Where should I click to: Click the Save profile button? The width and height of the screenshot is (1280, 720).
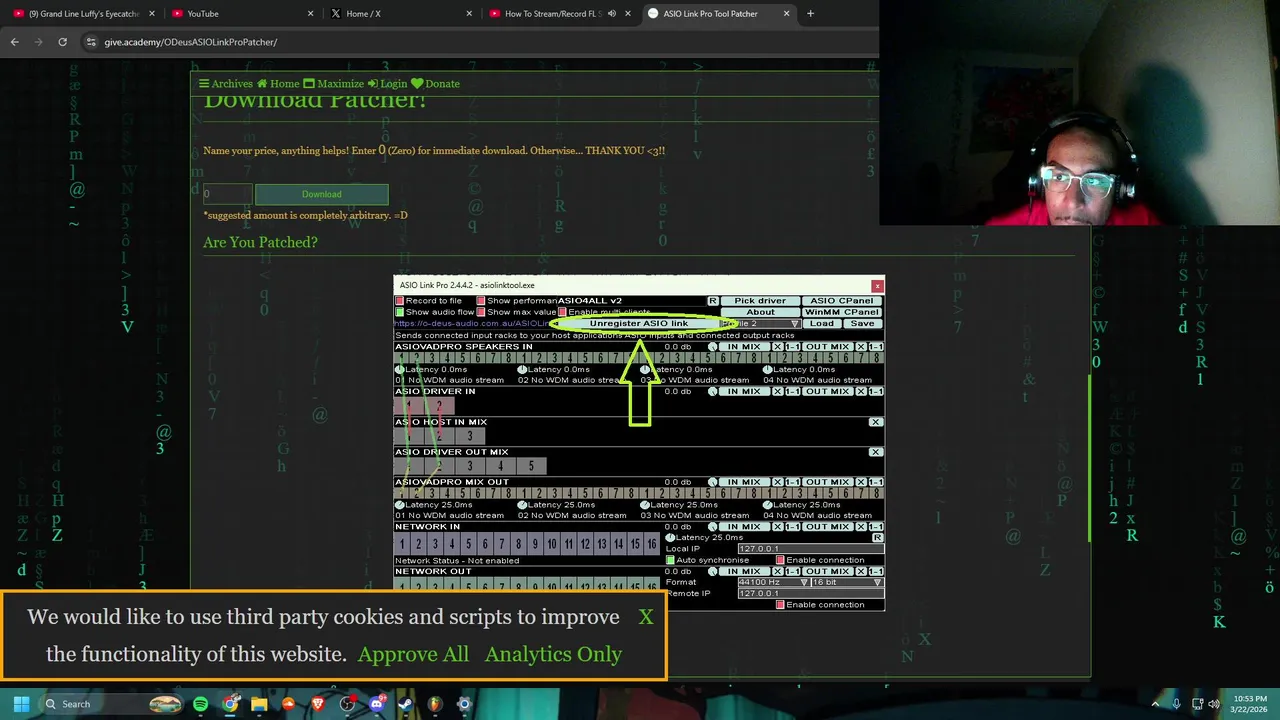click(x=862, y=324)
